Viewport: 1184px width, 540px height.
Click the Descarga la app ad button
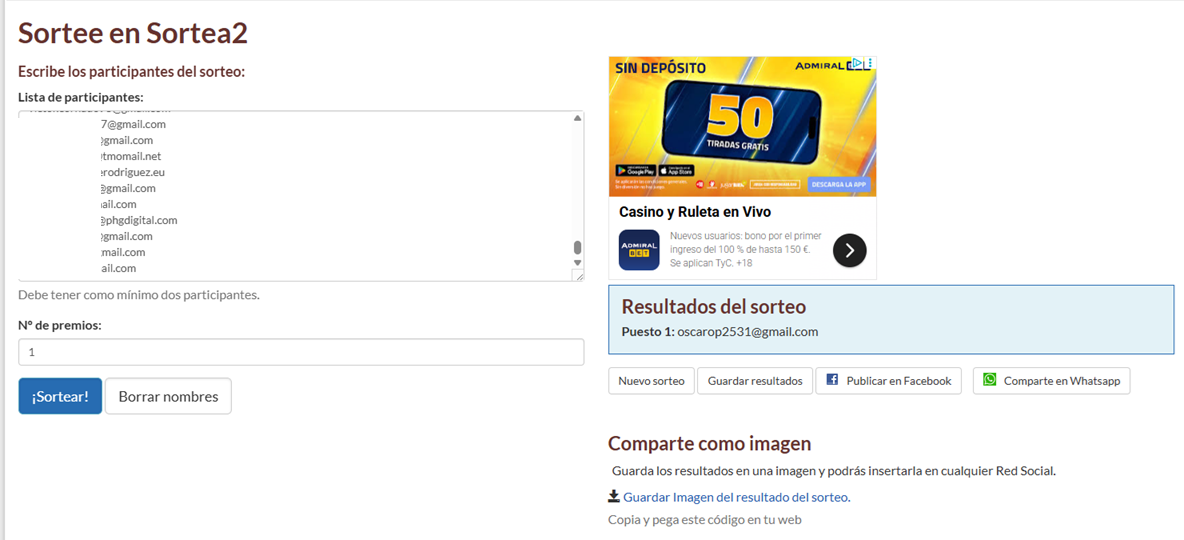coord(840,184)
